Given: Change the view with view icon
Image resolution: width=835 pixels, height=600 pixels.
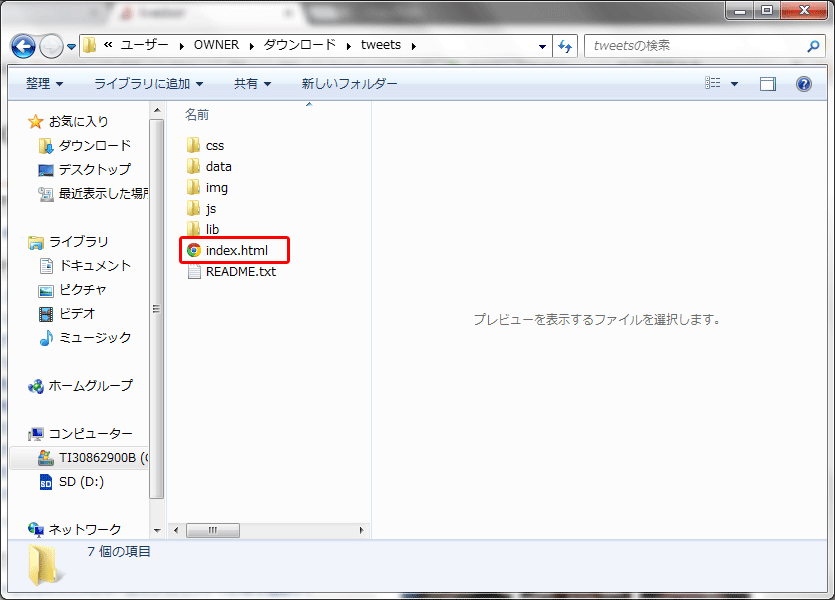Looking at the screenshot, I should (713, 83).
